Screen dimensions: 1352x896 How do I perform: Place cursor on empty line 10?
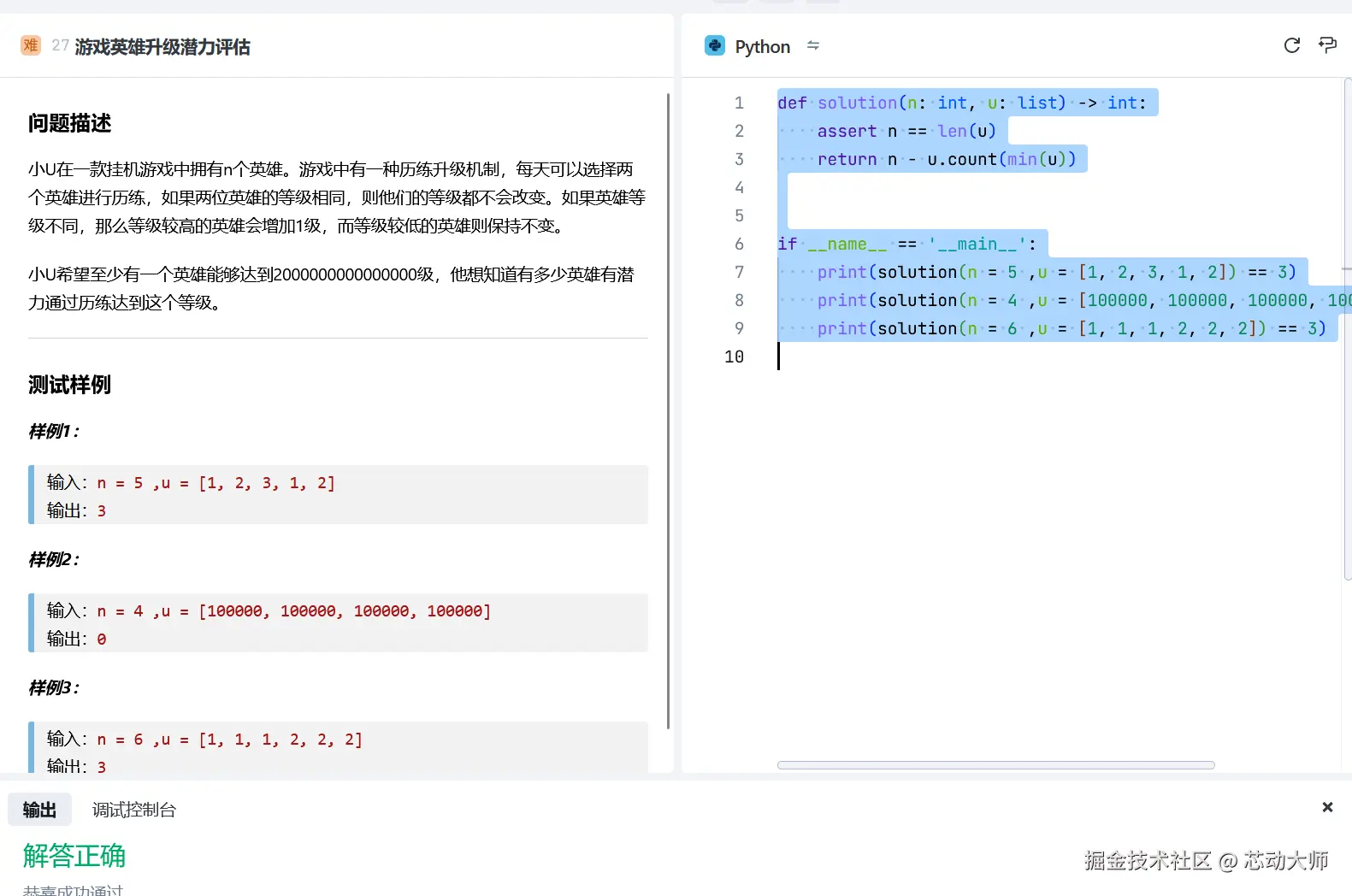coord(941,357)
